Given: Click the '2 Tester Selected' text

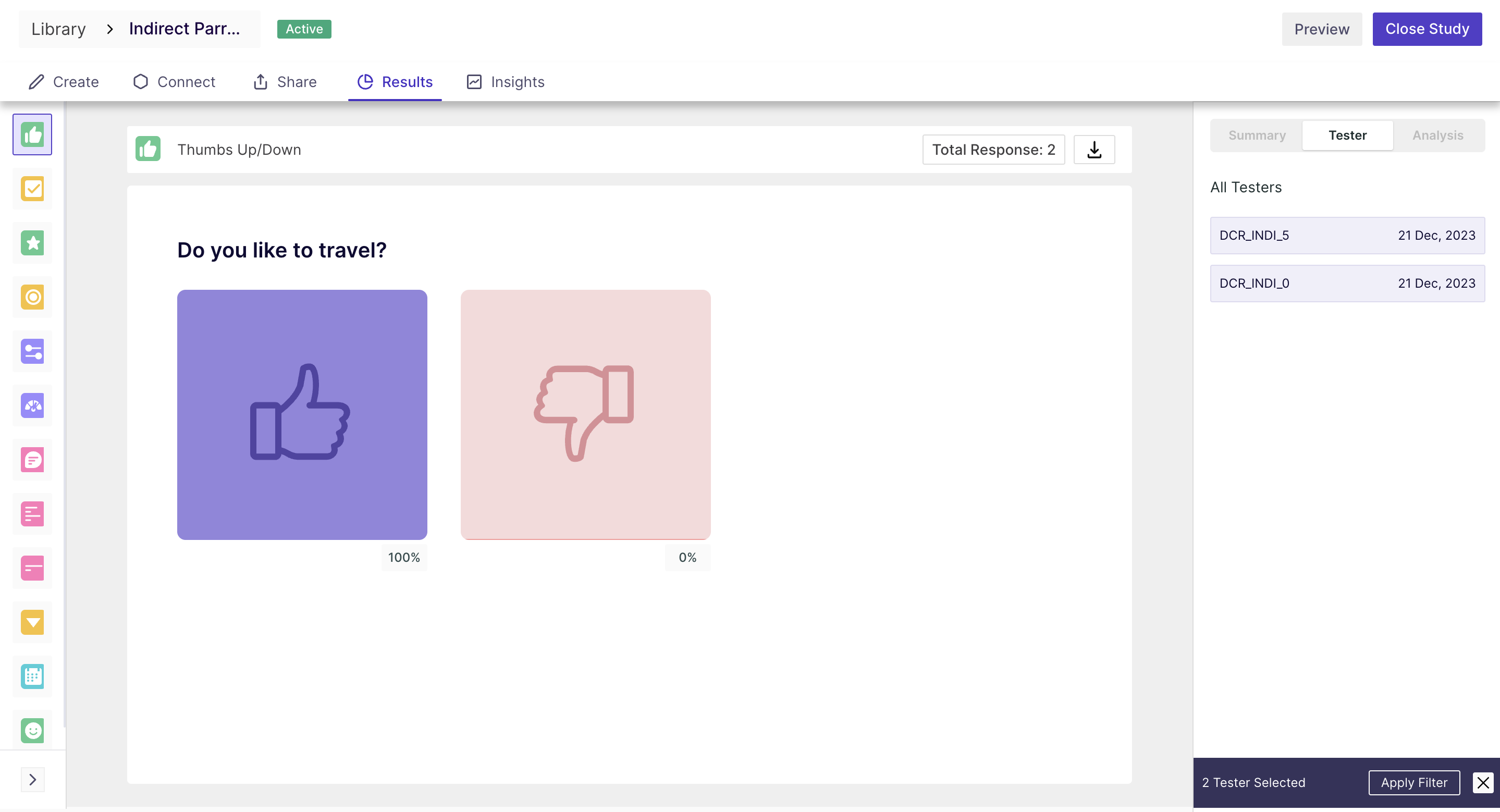Looking at the screenshot, I should pos(1253,782).
